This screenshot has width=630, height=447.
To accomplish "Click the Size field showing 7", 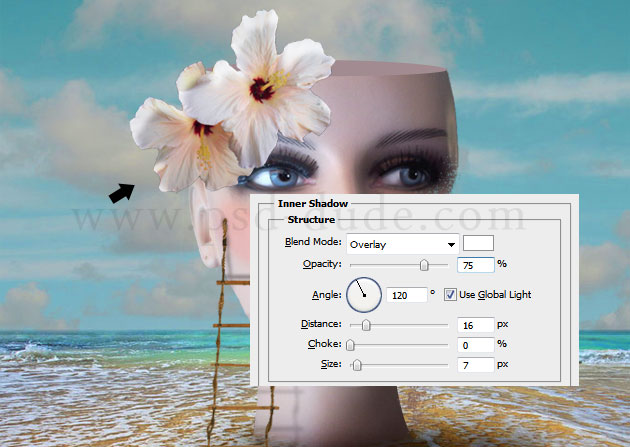I will (x=476, y=365).
